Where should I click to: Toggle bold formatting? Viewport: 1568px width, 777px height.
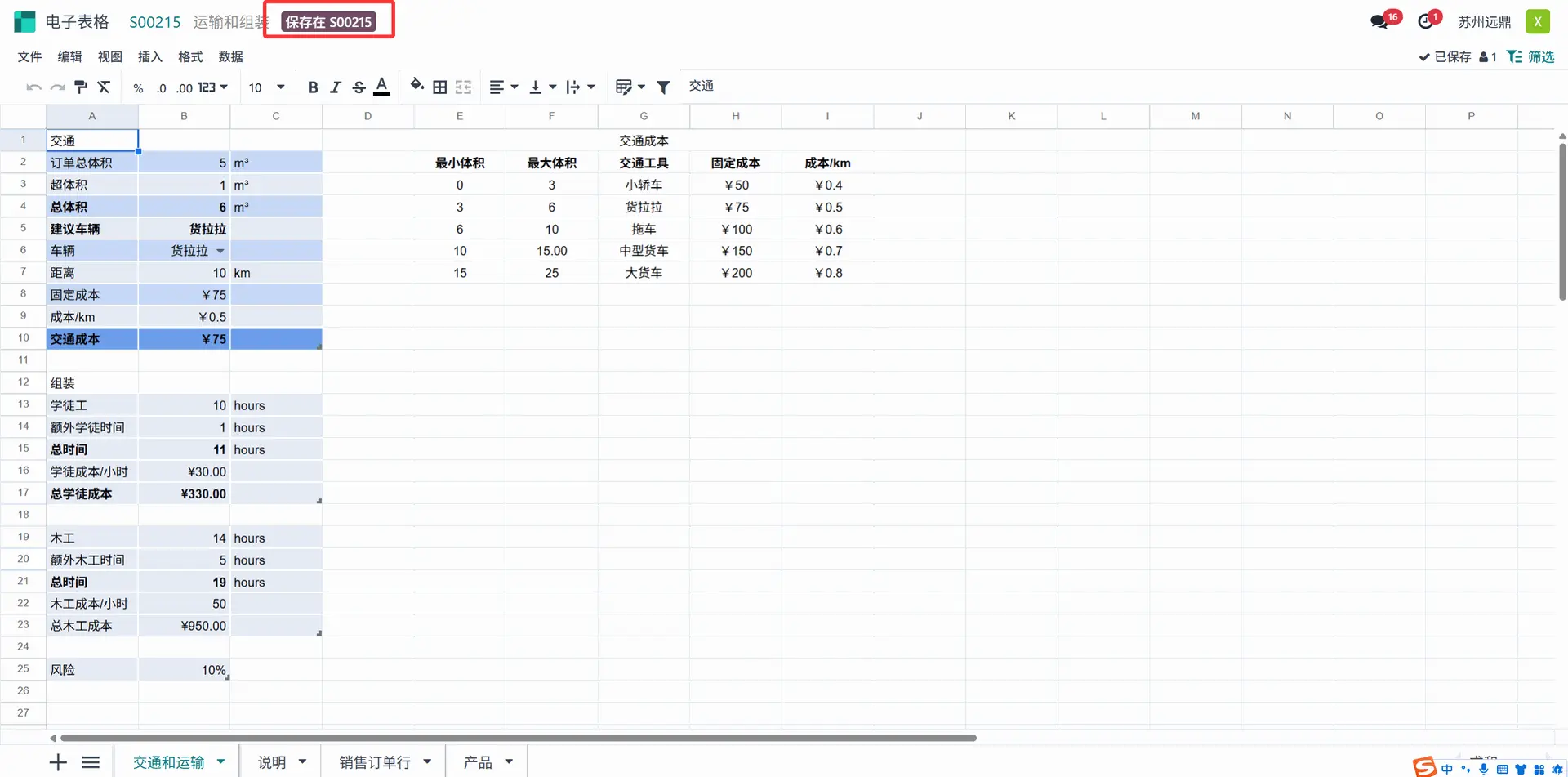(313, 87)
